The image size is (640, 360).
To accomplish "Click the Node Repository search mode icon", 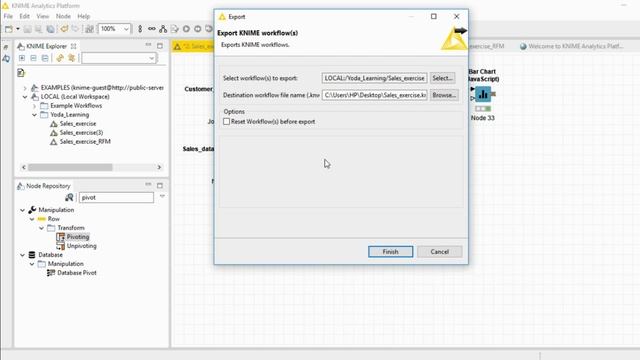I will point(69,198).
